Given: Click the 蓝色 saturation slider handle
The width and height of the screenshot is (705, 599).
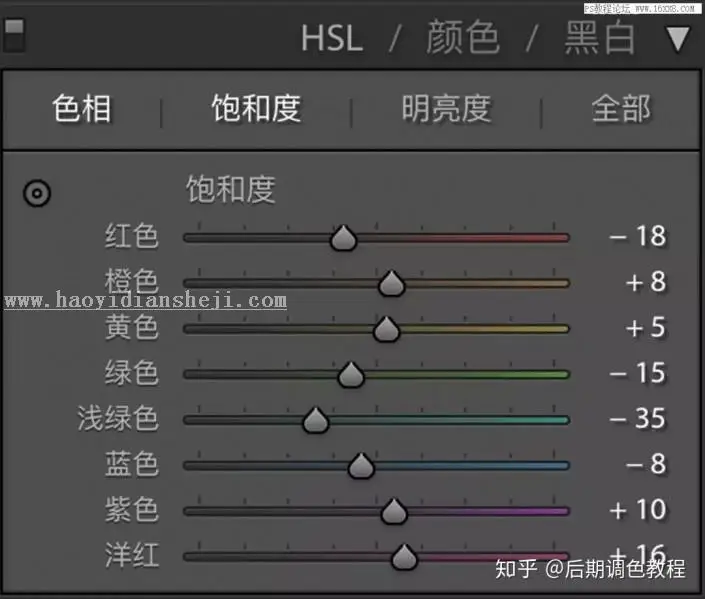Looking at the screenshot, I should pyautogui.click(x=361, y=466).
